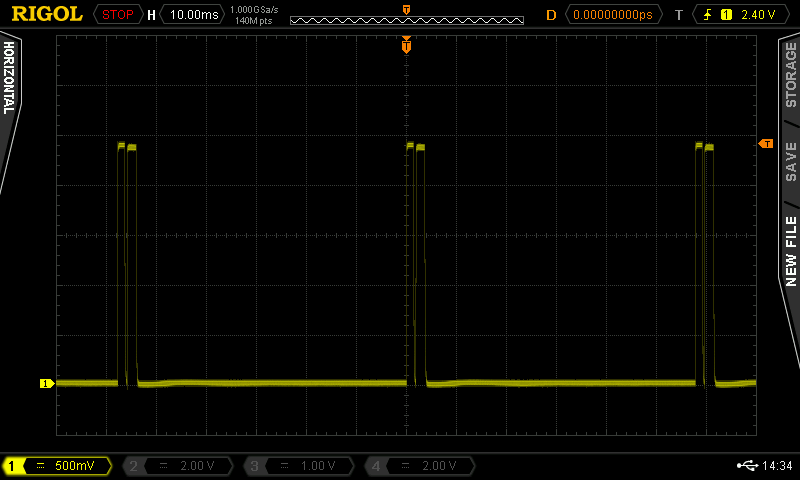
Task: Click the D delay label in top bar
Action: [551, 15]
